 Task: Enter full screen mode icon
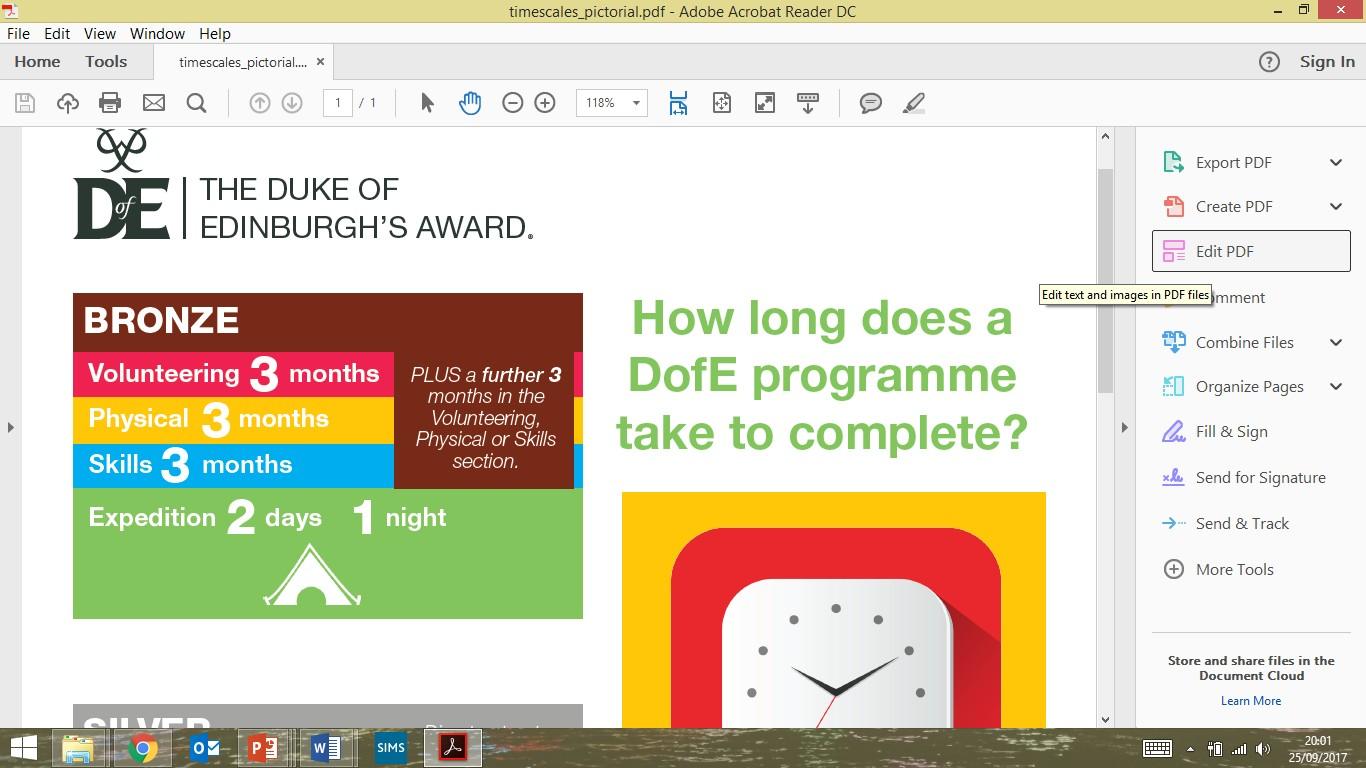(765, 103)
